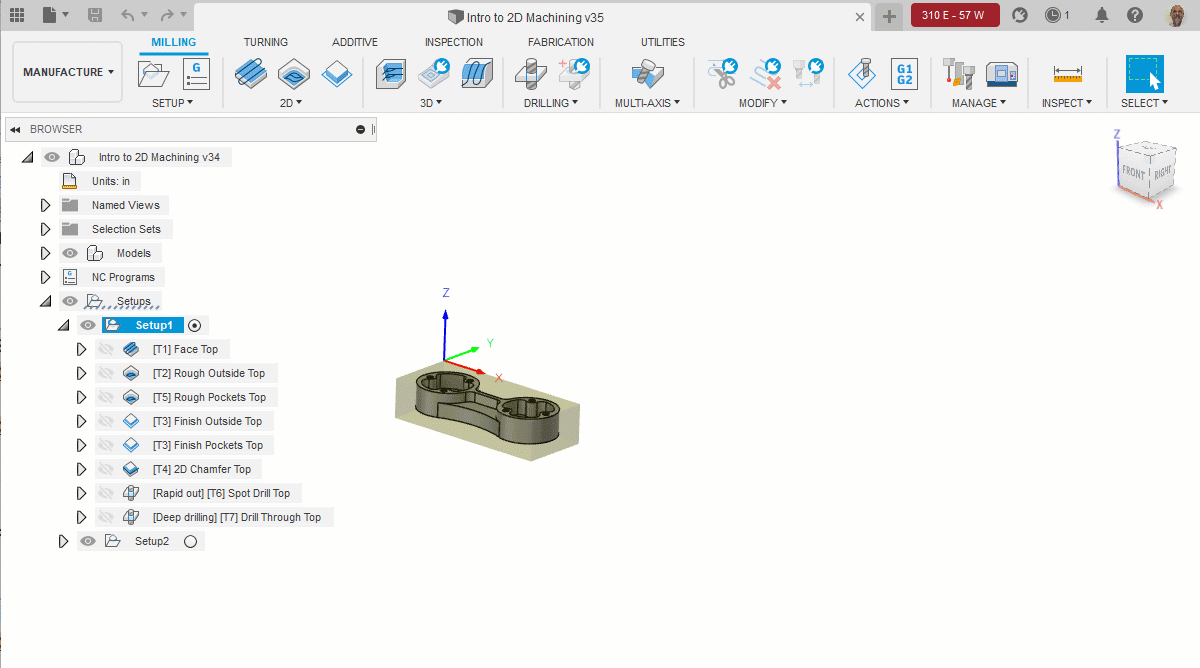The image size is (1200, 668).
Task: Click the FRONT face of the ViewCube
Action: coord(1133,171)
